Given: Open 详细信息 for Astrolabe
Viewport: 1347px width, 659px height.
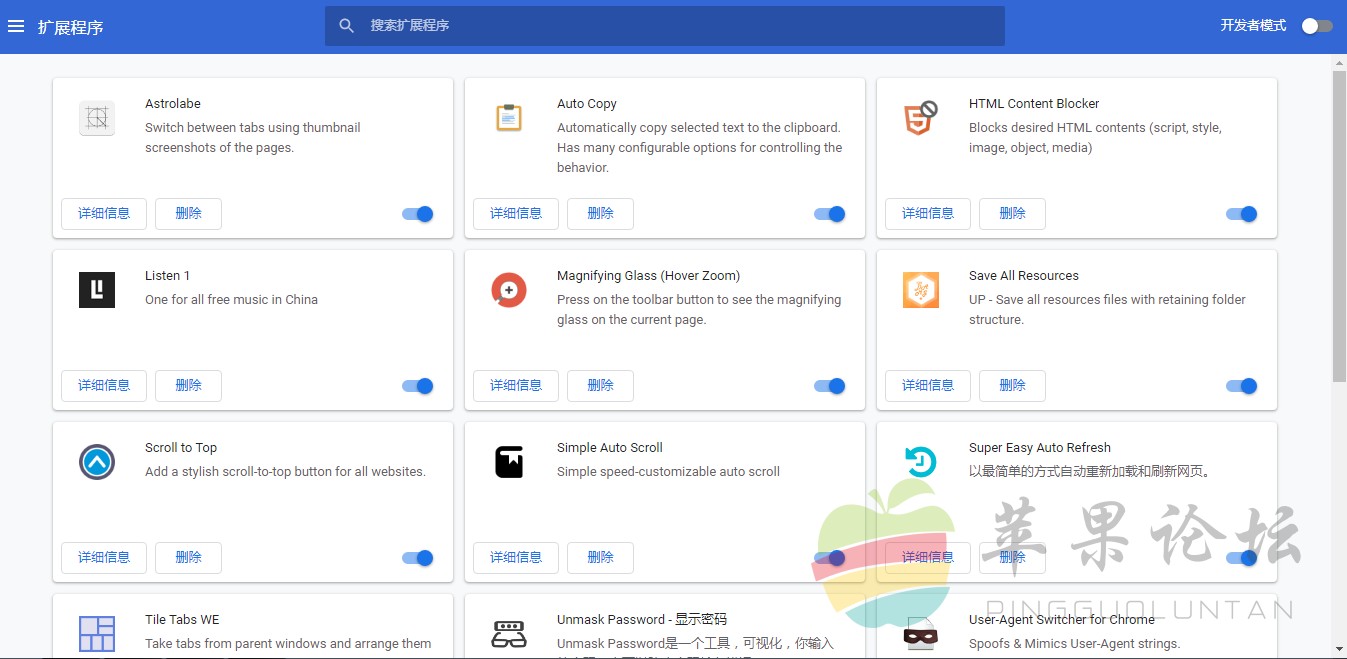Looking at the screenshot, I should (104, 214).
